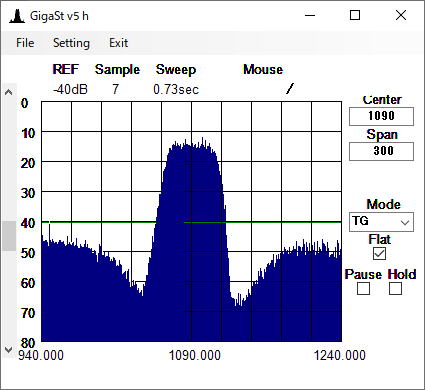This screenshot has height=390, width=425.
Task: Minimize the GigaSt window
Action: pos(310,15)
